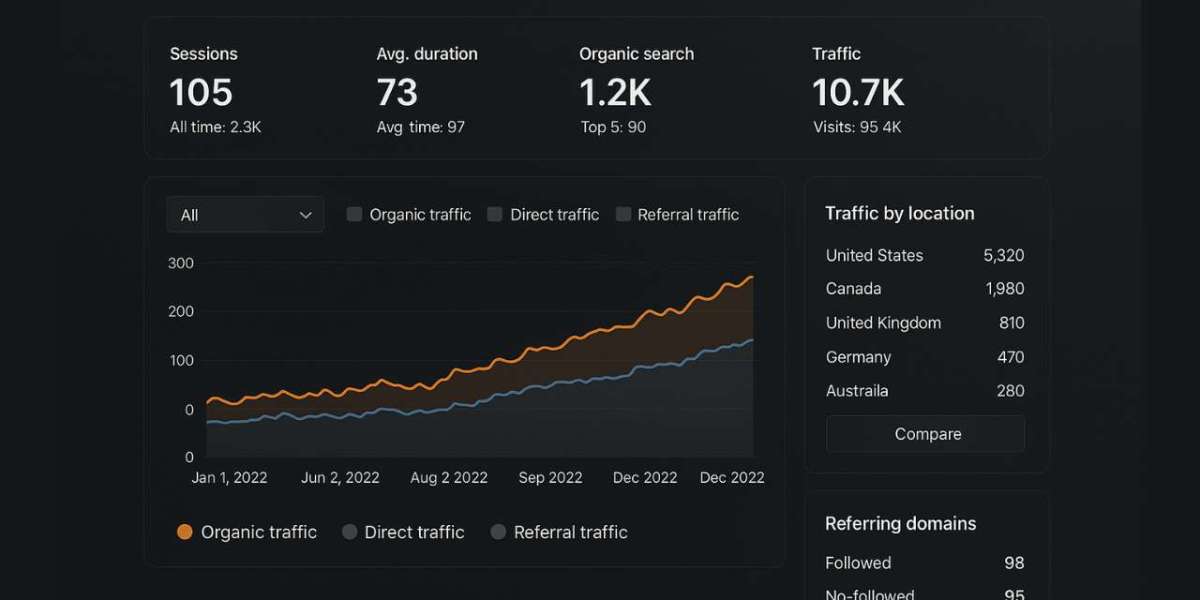Select the Canada location row

(924, 289)
